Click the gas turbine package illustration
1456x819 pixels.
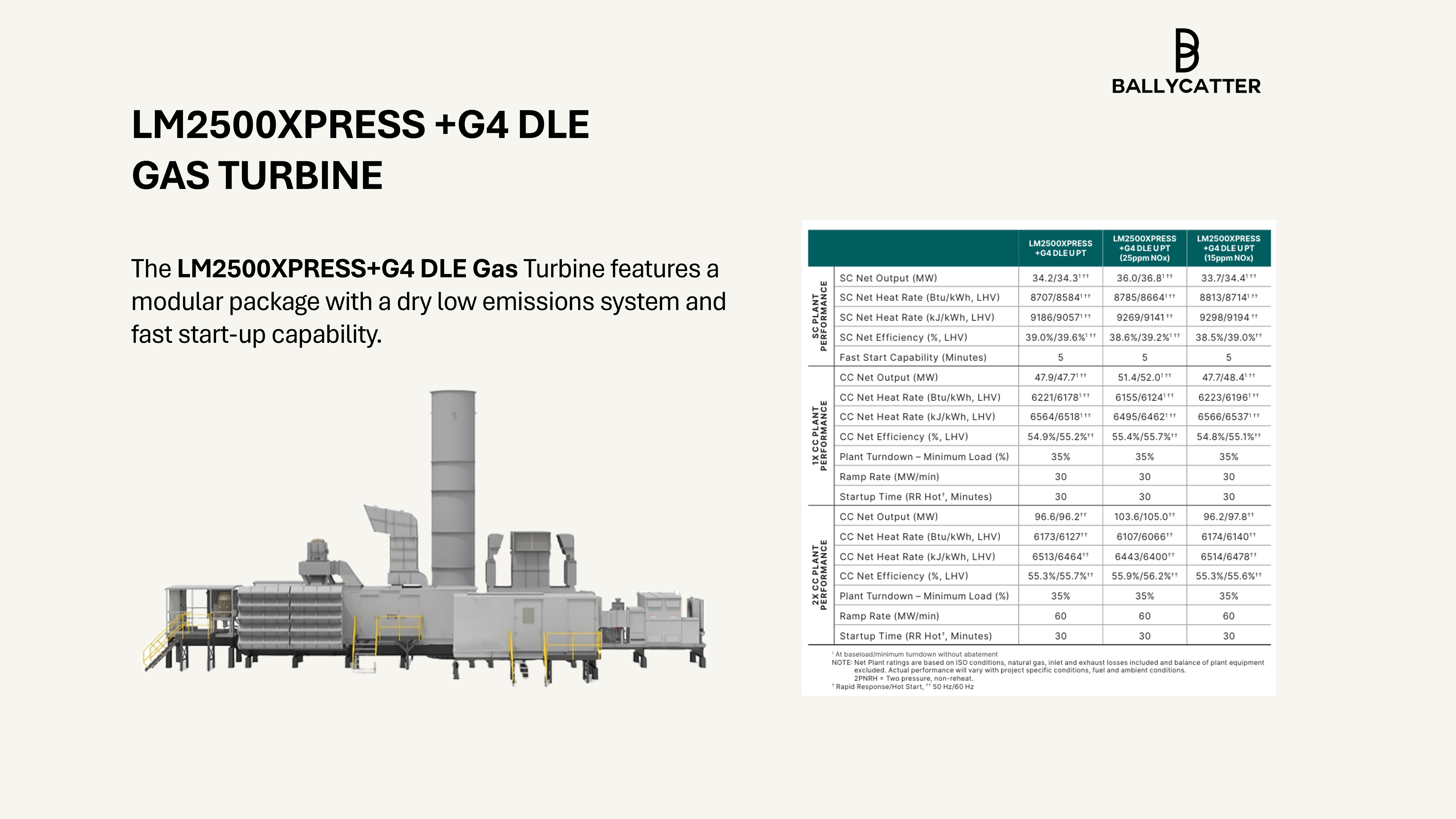(425, 538)
